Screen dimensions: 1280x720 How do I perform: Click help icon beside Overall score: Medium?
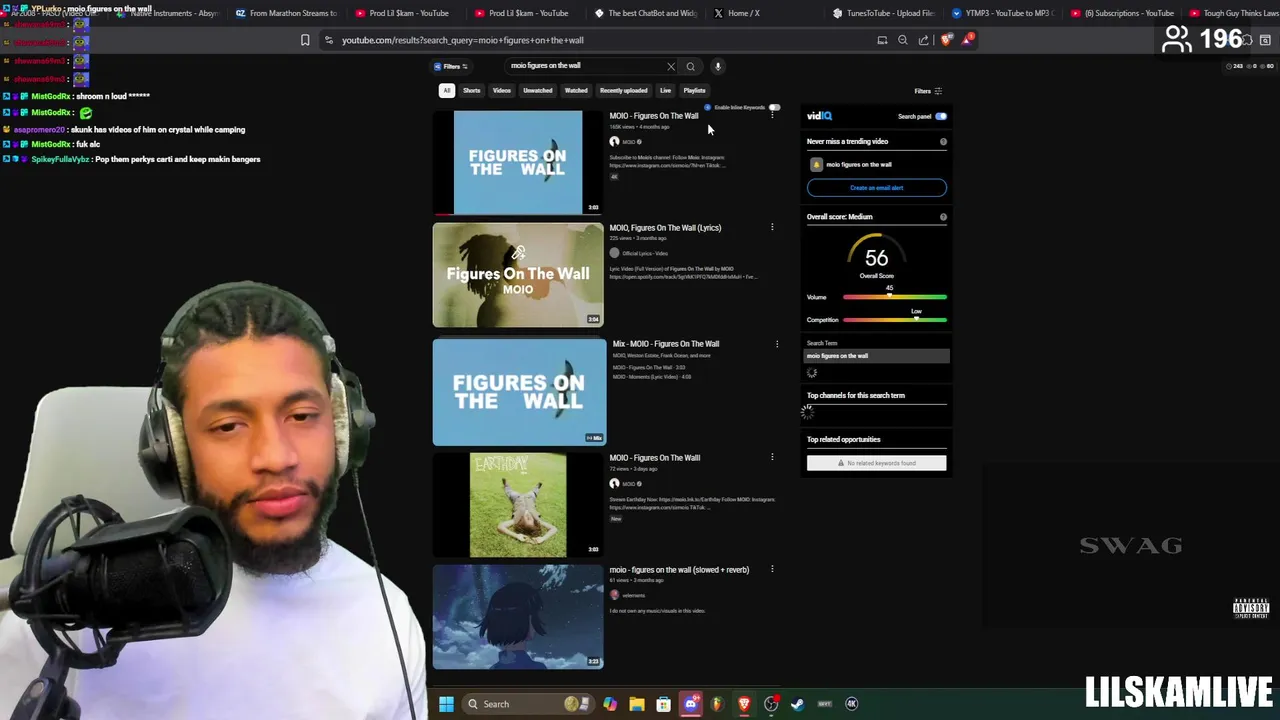pyautogui.click(x=943, y=217)
